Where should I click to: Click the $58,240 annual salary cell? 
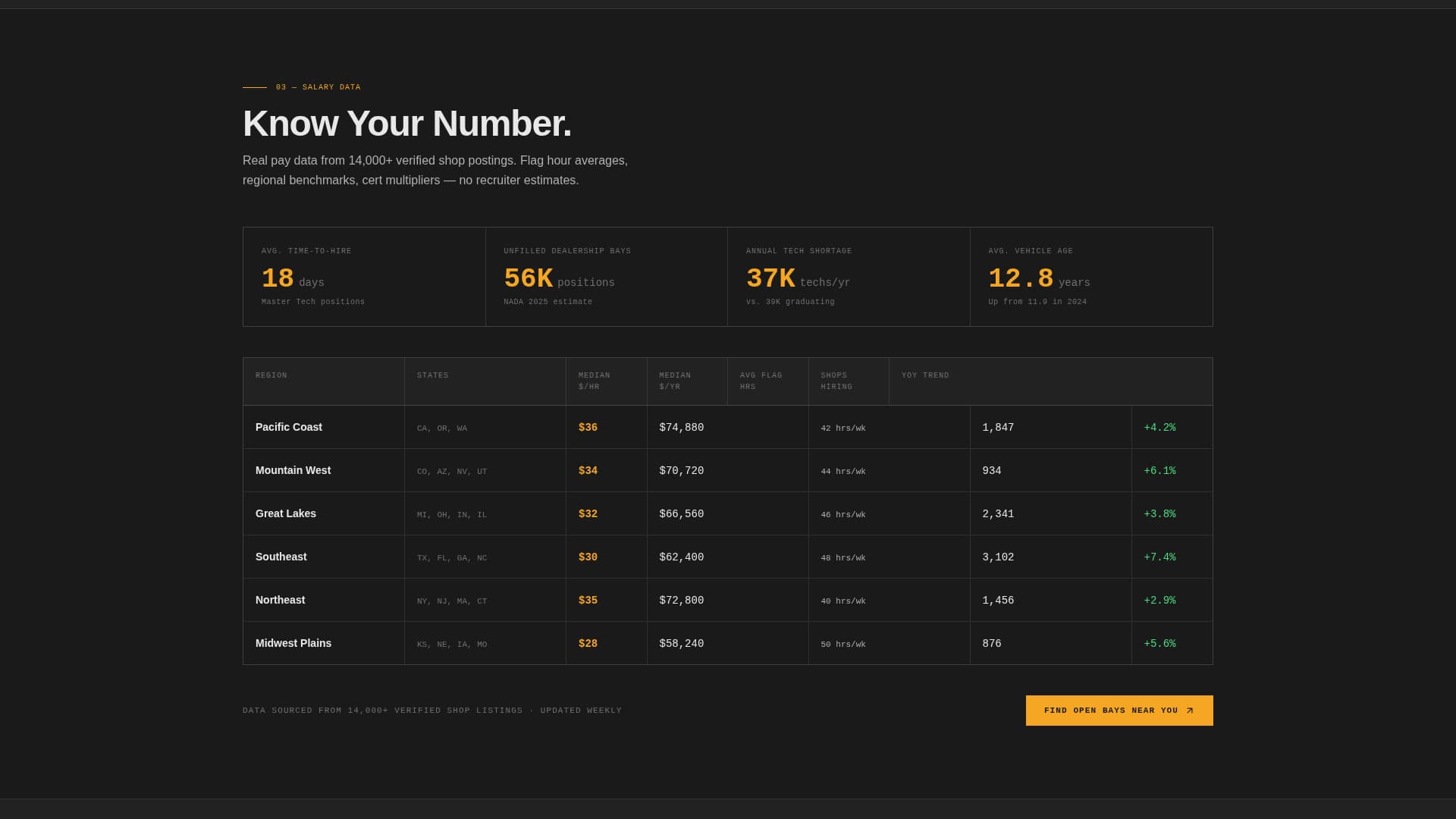pyautogui.click(x=728, y=643)
